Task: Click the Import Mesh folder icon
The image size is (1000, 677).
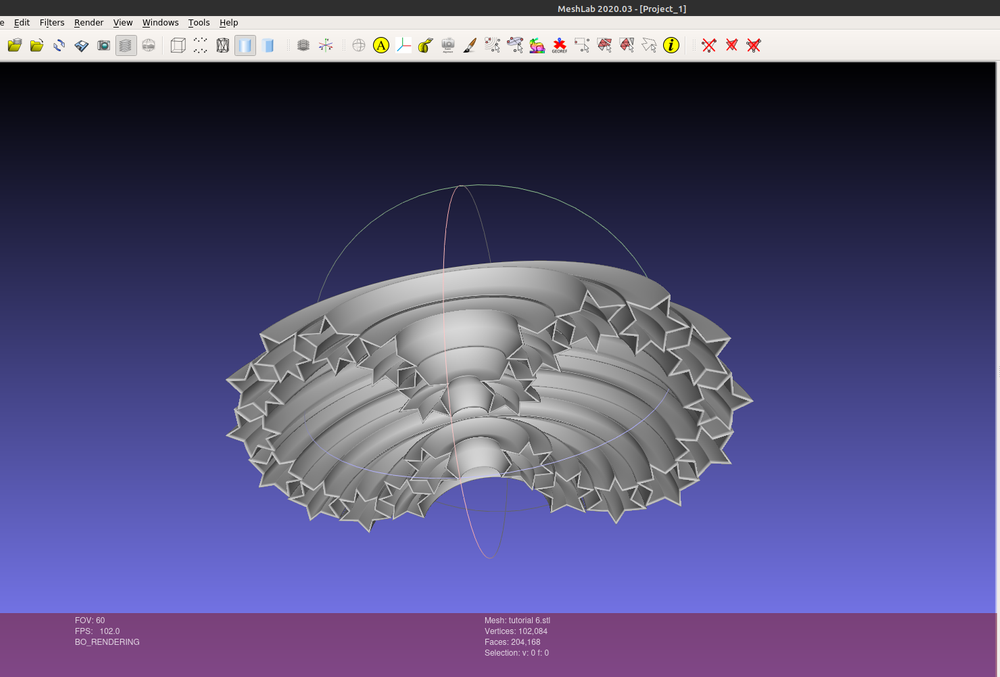Action: click(37, 45)
